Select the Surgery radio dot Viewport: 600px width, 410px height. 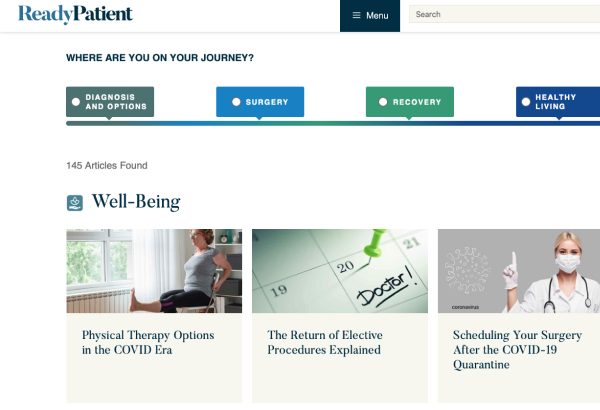pos(236,102)
